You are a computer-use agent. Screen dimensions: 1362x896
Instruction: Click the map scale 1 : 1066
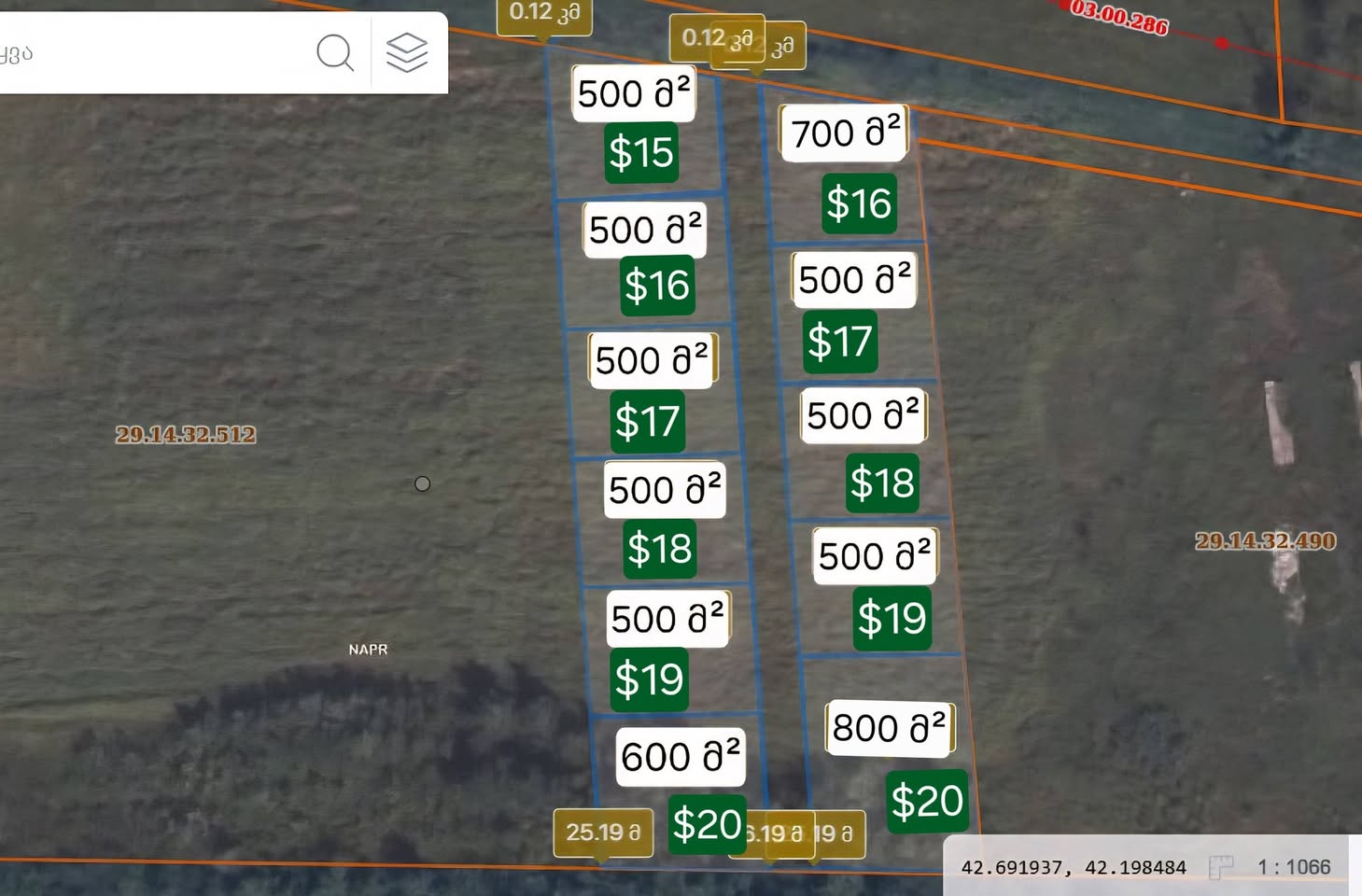(x=1294, y=867)
